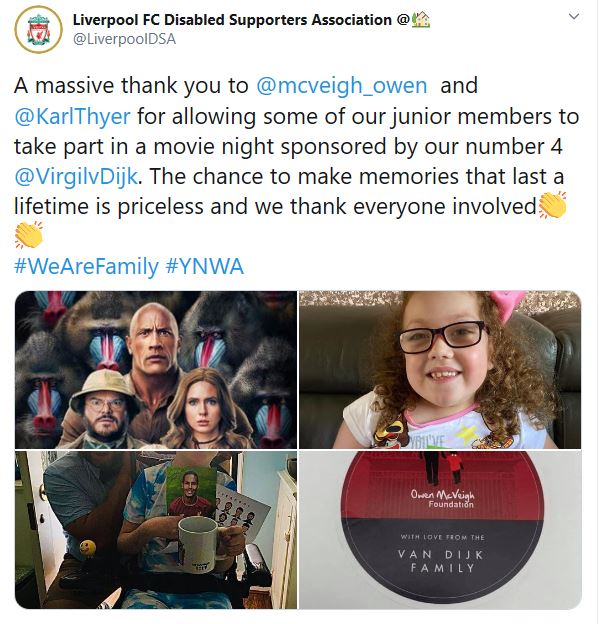Open the #YNWA hashtag
Screen dimensions: 599x624
[x=204, y=266]
